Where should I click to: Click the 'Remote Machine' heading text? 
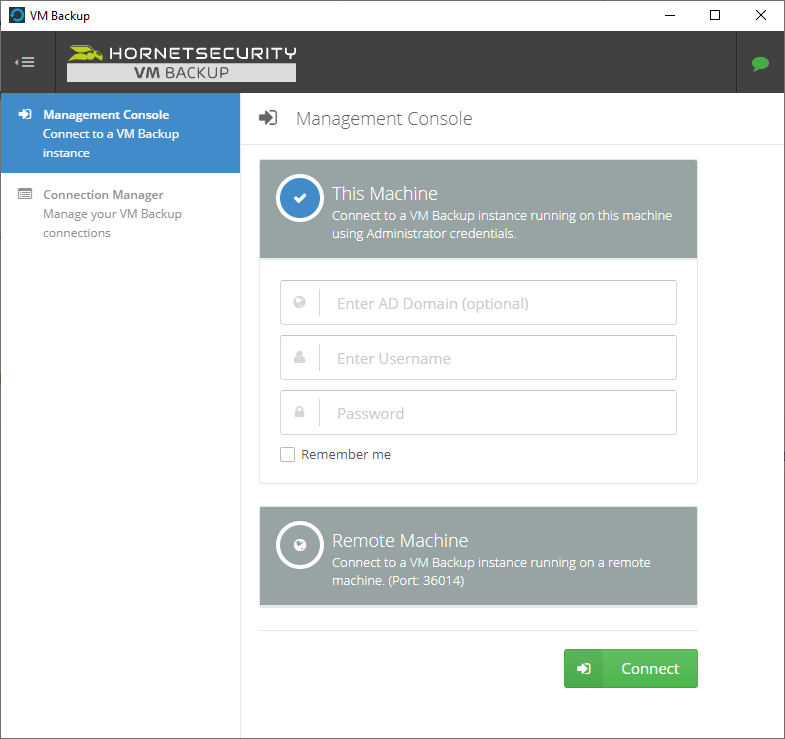point(400,541)
